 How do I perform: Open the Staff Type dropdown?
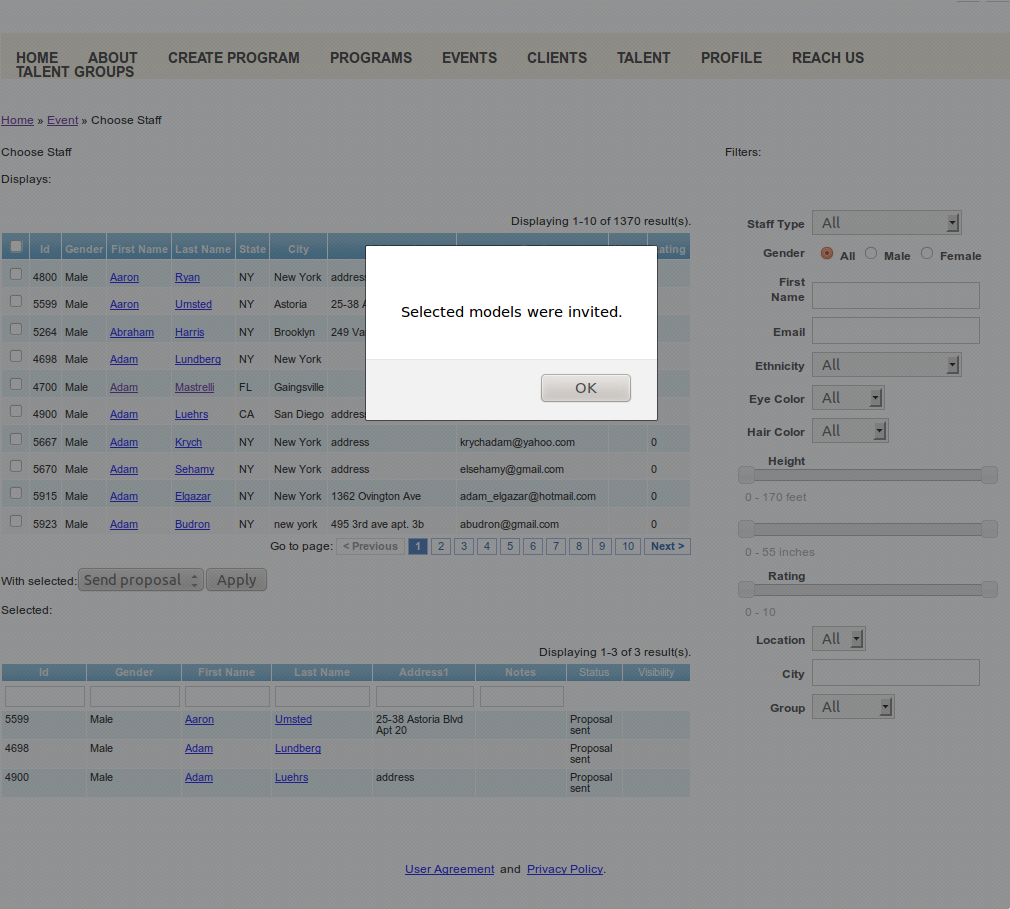point(886,223)
